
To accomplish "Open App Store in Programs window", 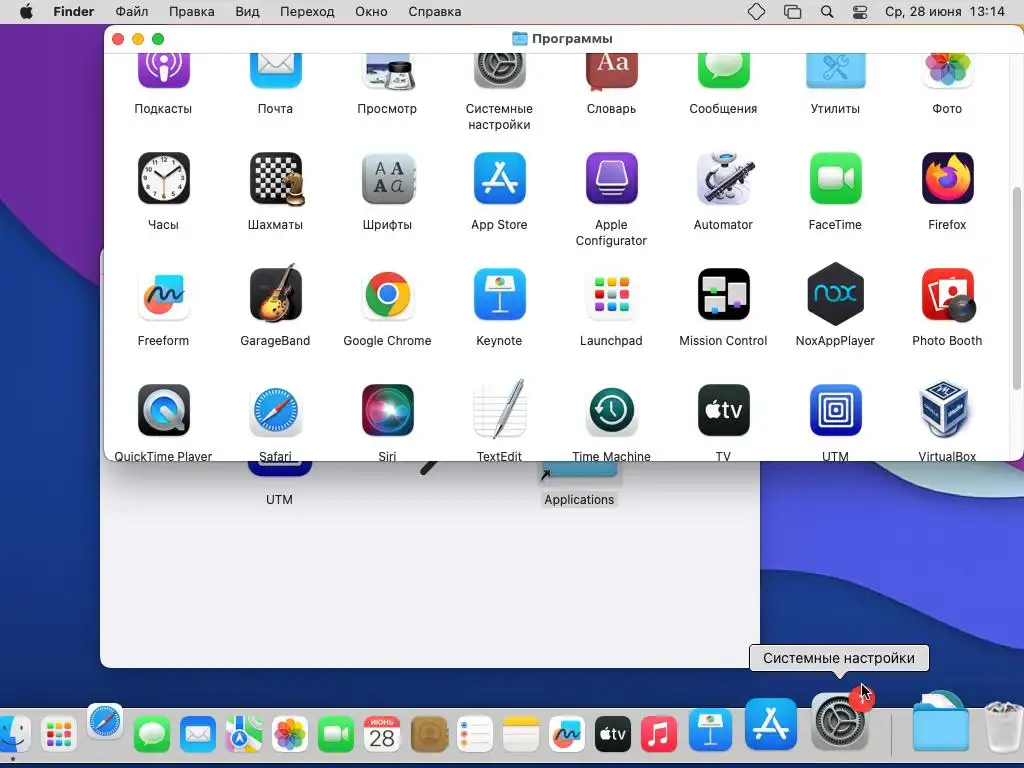I will [x=499, y=178].
